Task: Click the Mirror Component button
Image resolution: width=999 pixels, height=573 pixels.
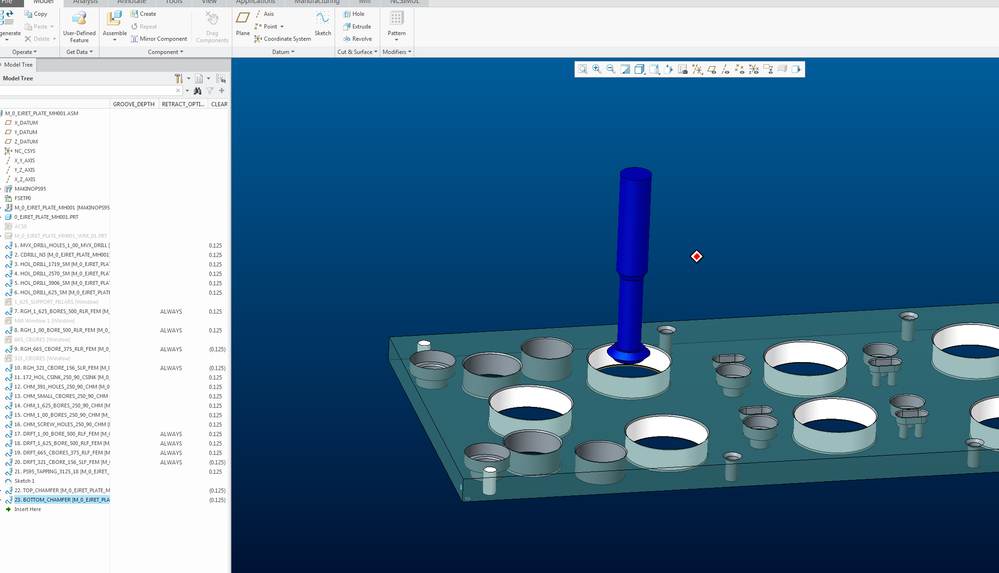Action: point(158,39)
